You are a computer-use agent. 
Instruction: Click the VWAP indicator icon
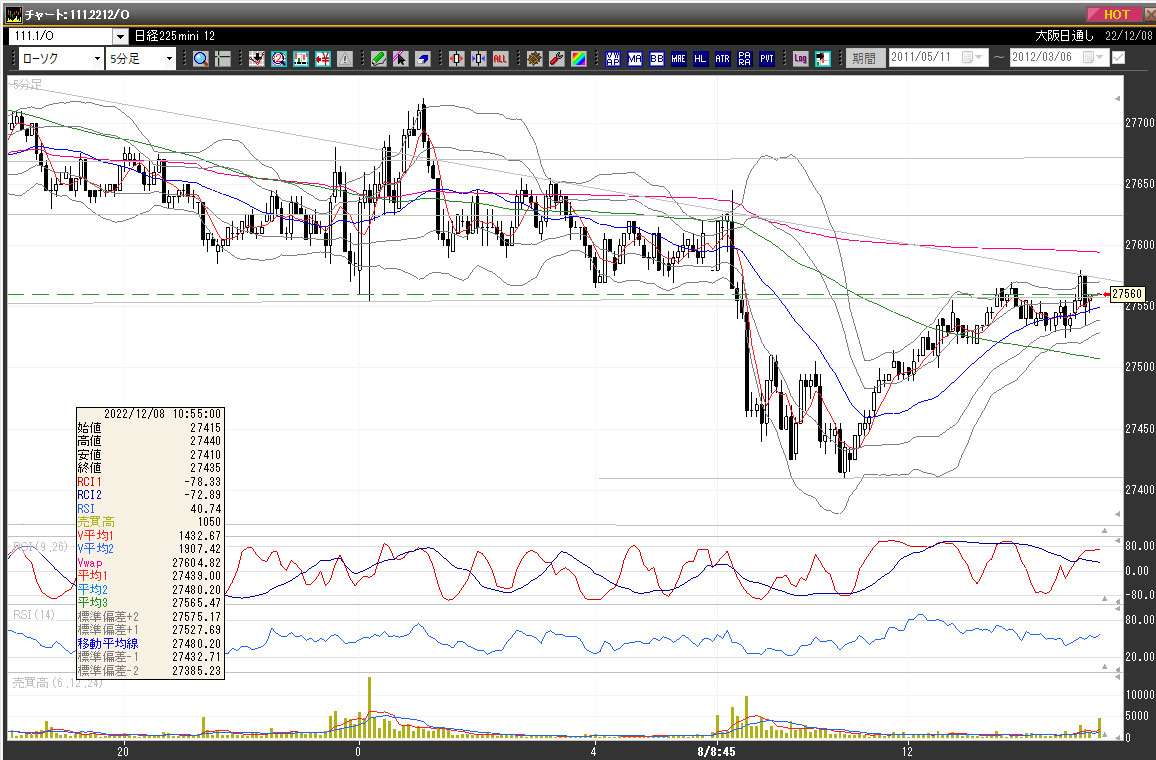[x=613, y=58]
